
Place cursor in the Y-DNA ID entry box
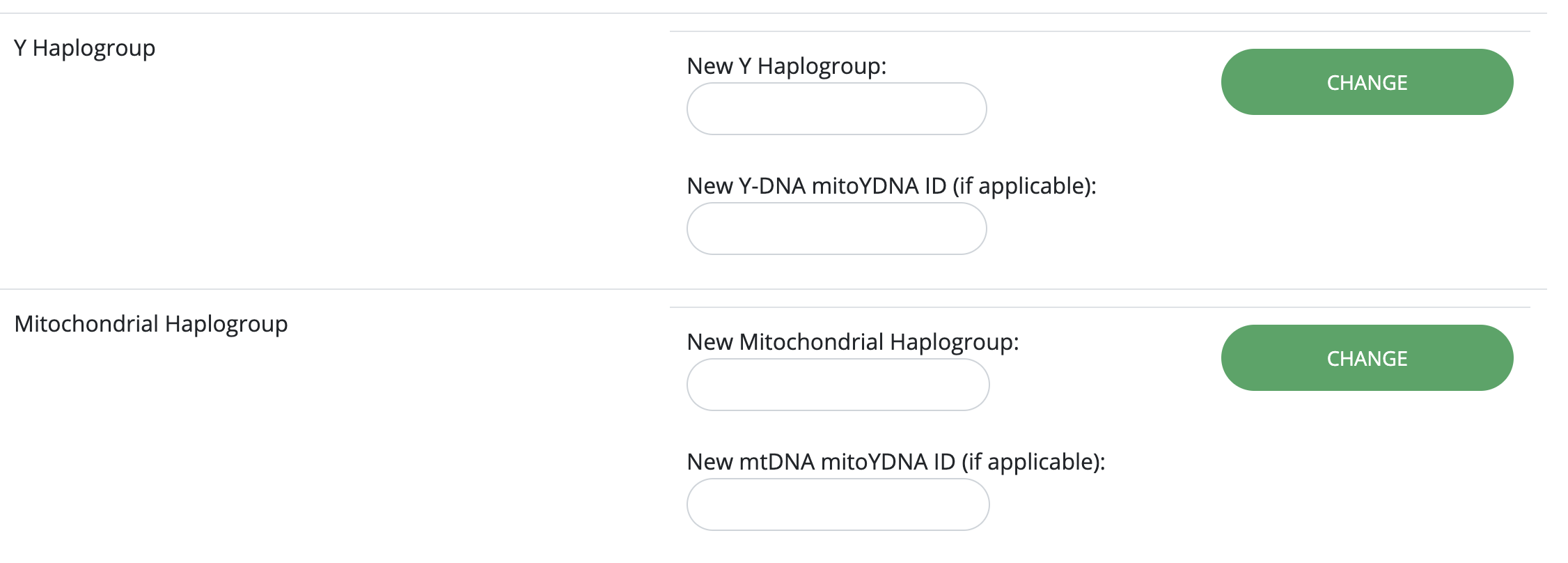tap(836, 229)
